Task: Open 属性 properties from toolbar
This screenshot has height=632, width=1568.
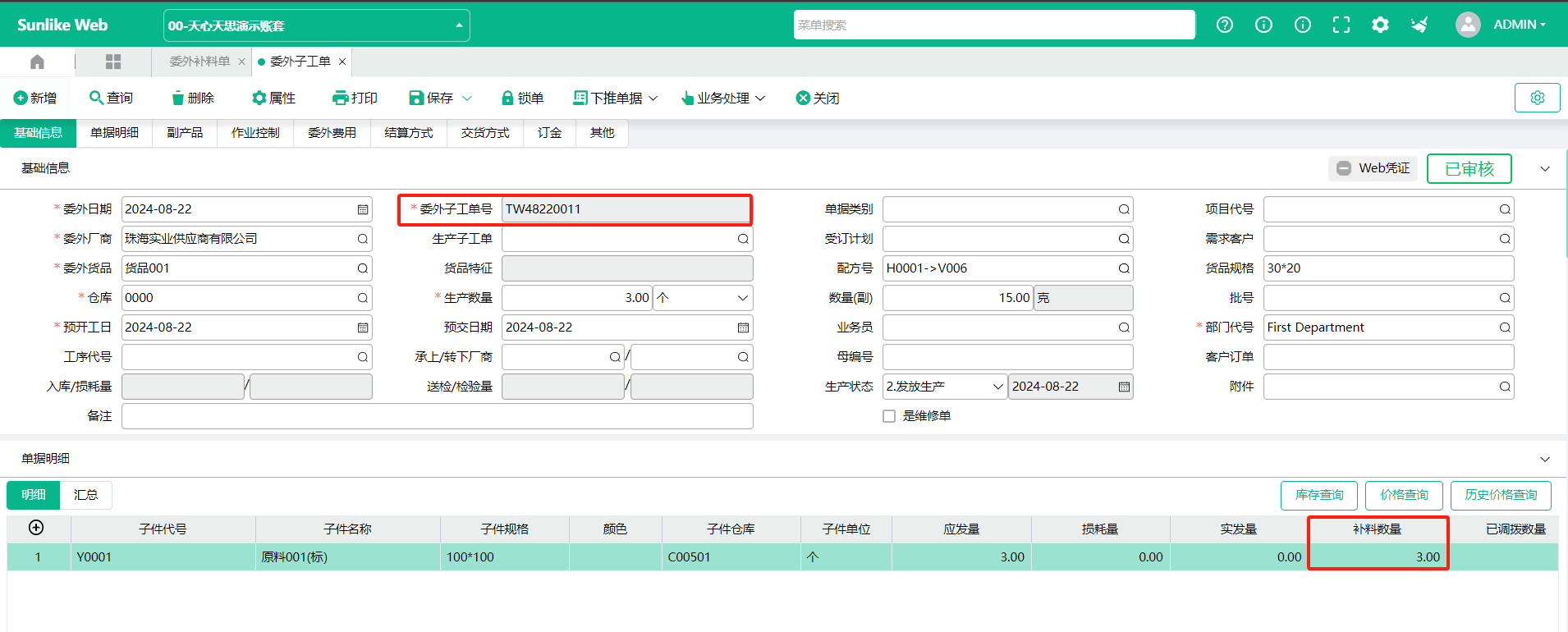Action: point(273,98)
